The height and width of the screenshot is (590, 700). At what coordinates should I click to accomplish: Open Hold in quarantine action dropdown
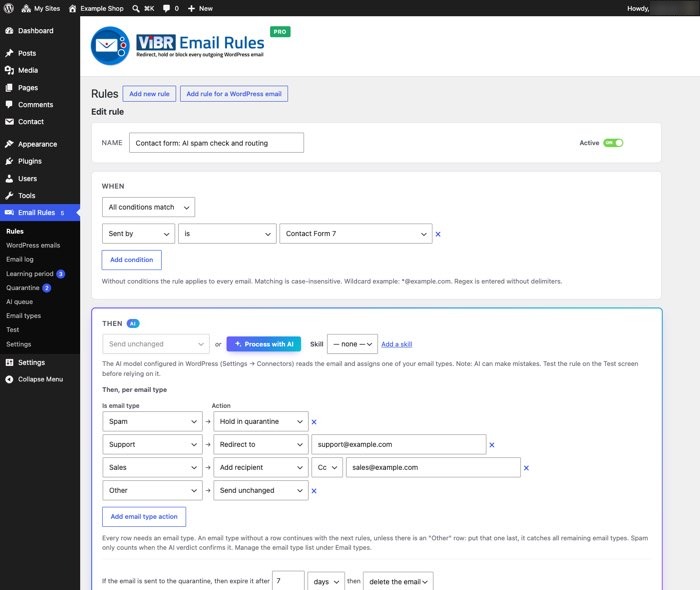pyautogui.click(x=261, y=421)
